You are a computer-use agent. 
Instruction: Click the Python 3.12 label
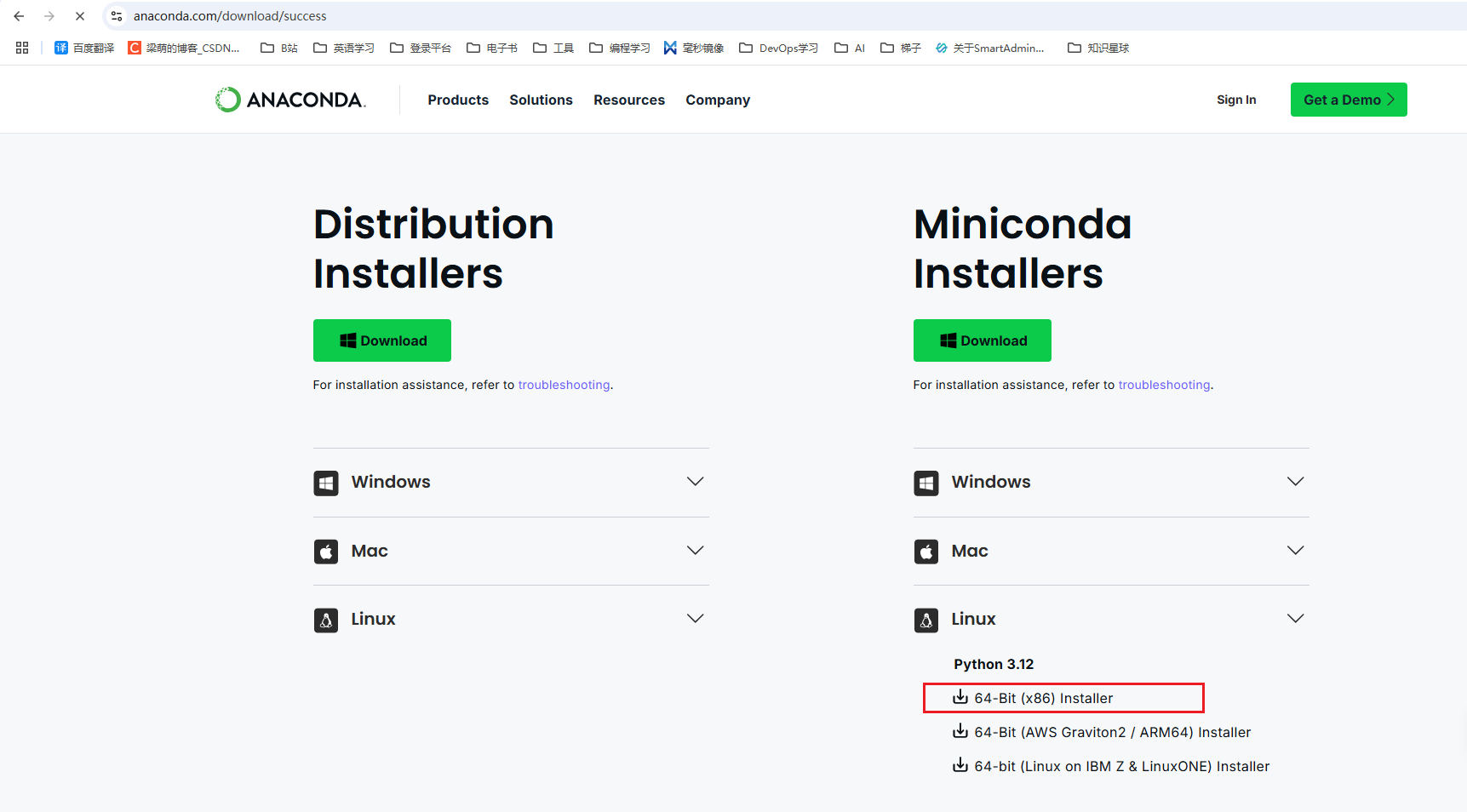(x=994, y=664)
